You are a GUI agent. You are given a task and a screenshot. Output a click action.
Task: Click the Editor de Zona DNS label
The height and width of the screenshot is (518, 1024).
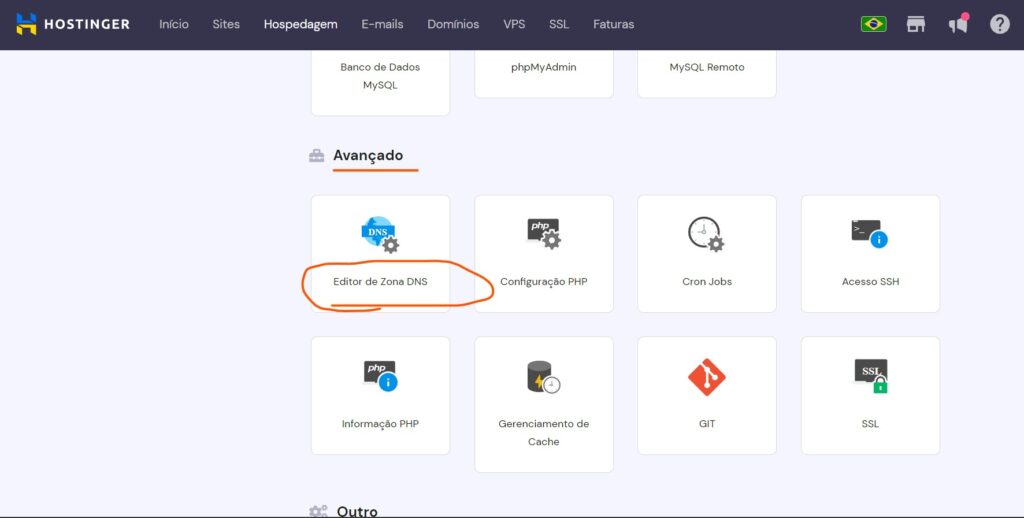[x=380, y=282]
